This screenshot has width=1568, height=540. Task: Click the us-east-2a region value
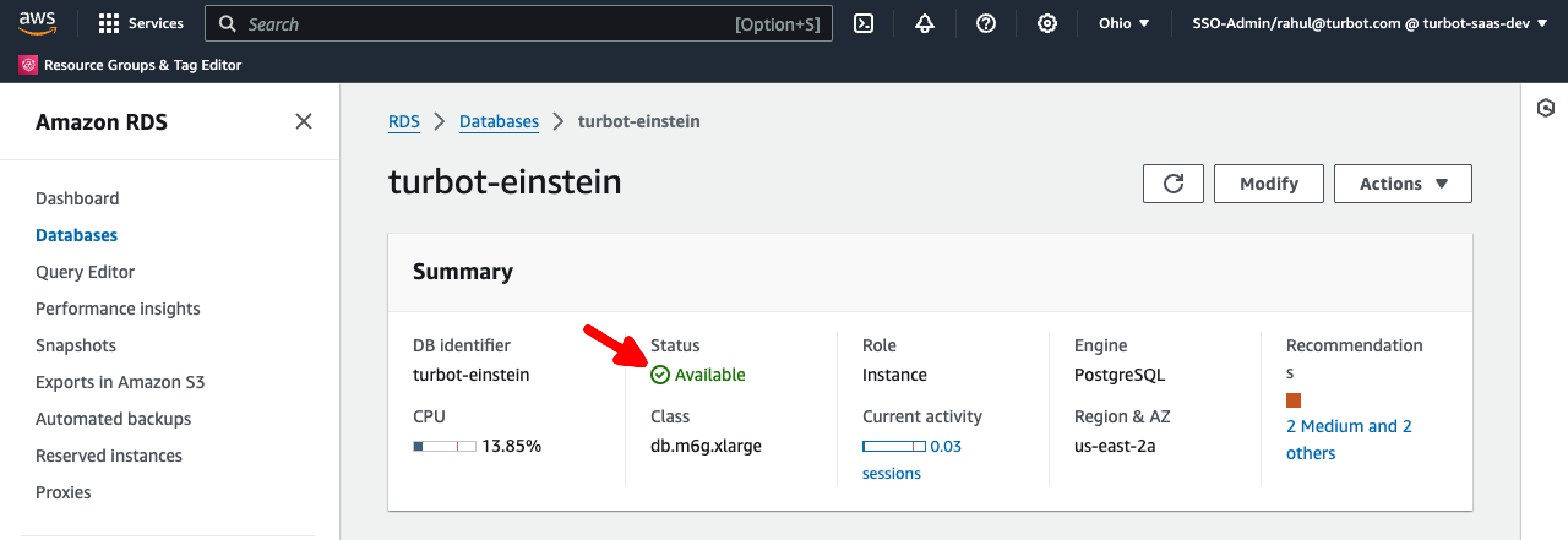point(1115,446)
